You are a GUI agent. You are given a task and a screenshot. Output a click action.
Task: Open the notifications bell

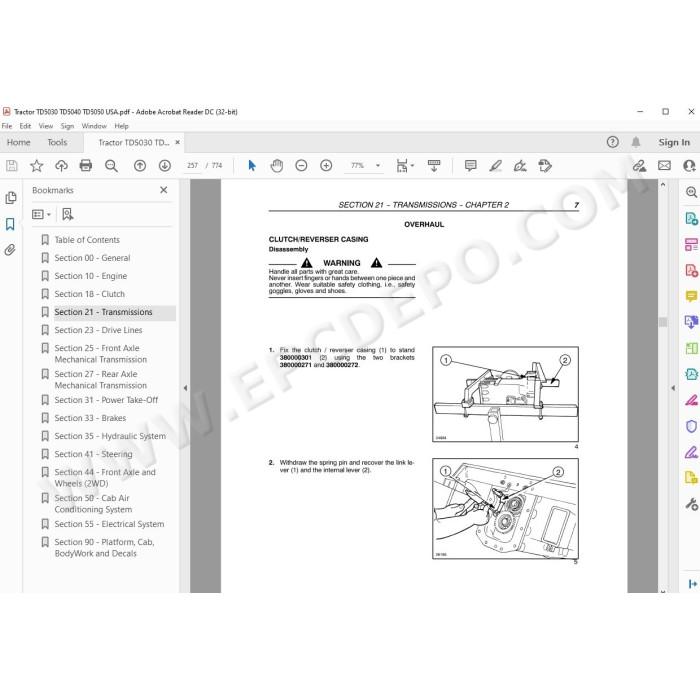click(x=636, y=142)
